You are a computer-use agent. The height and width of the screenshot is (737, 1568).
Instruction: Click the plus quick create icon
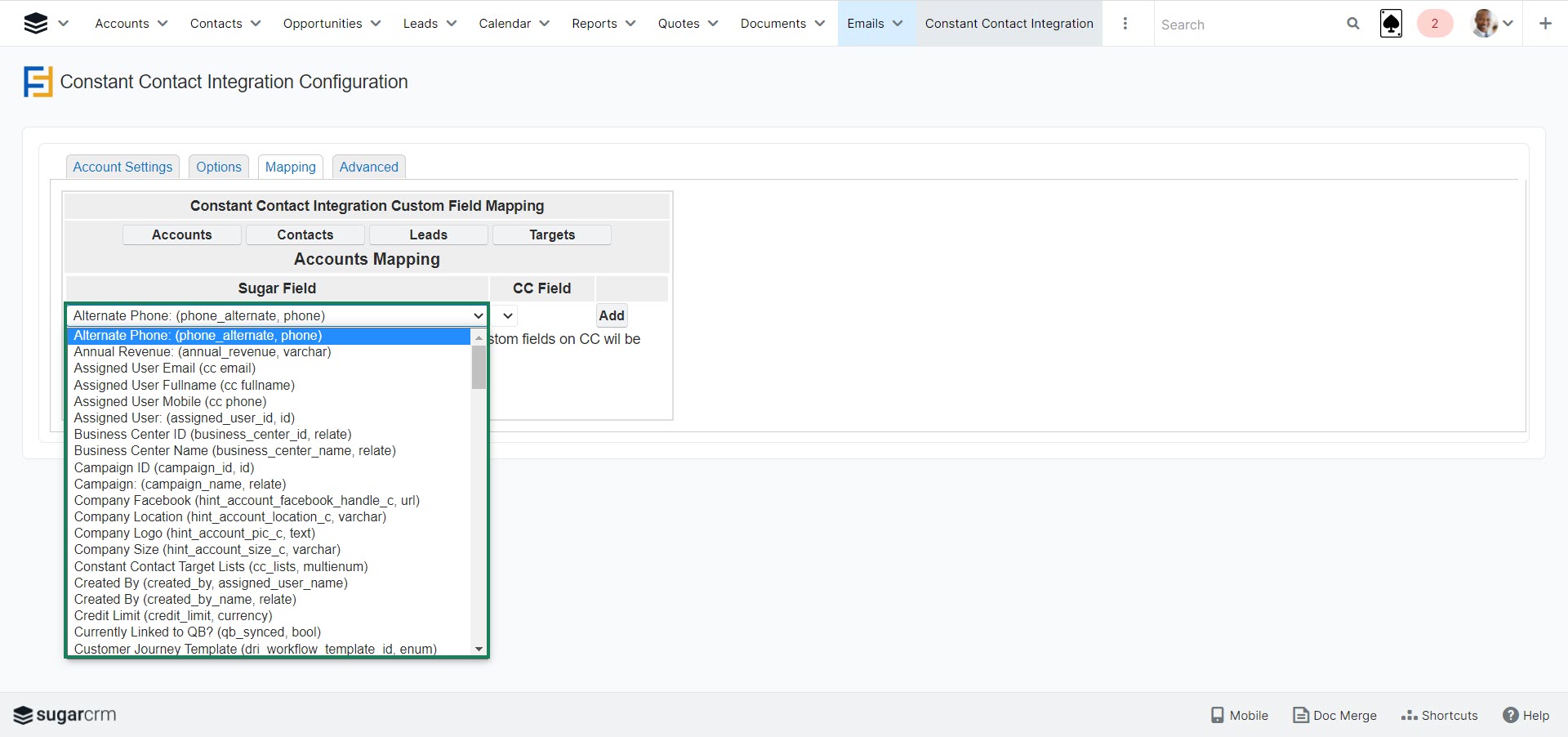(x=1545, y=24)
